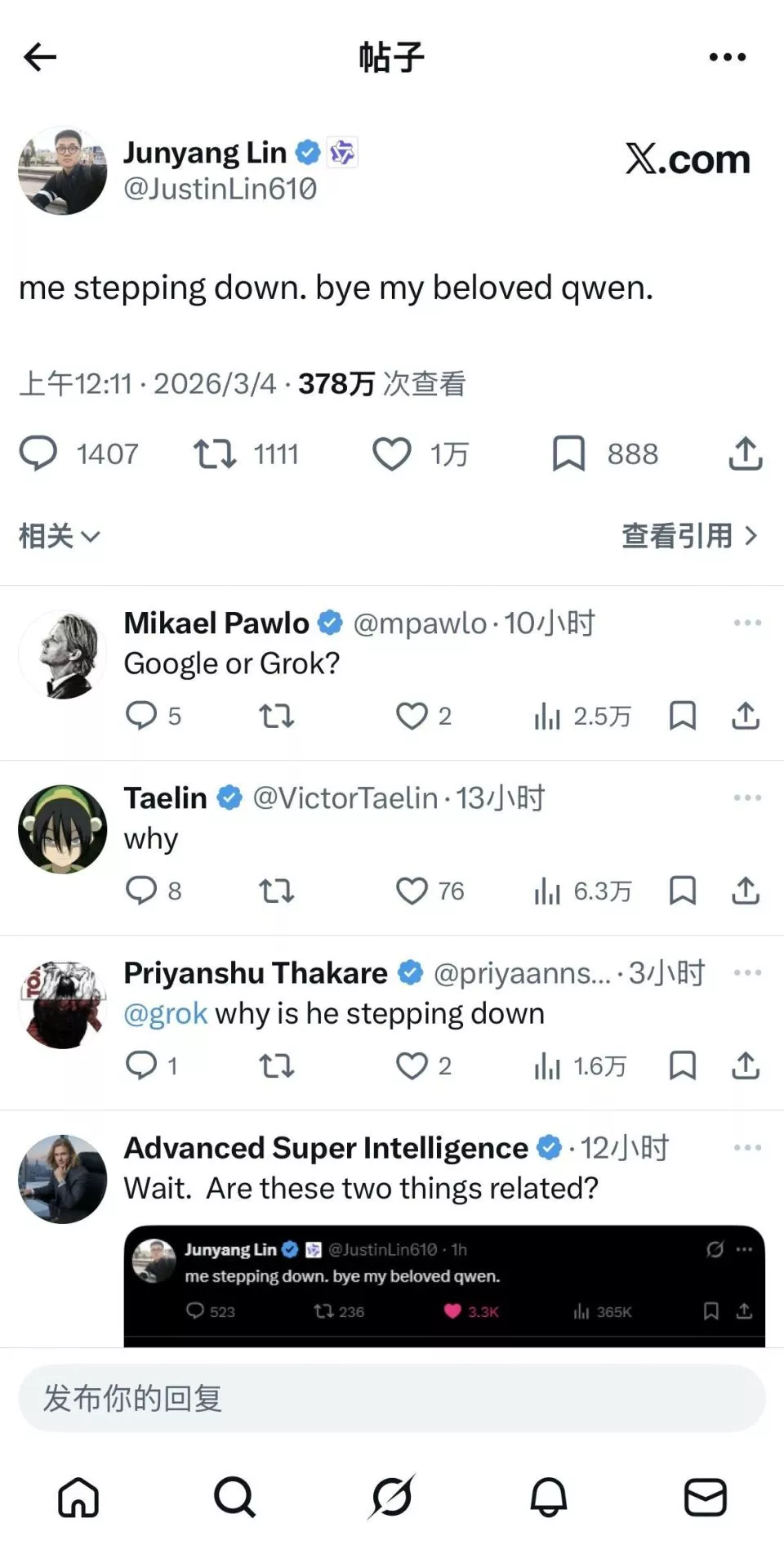Open 查看引用 to view quotes
Screen dimensions: 784x1541
[x=689, y=536]
